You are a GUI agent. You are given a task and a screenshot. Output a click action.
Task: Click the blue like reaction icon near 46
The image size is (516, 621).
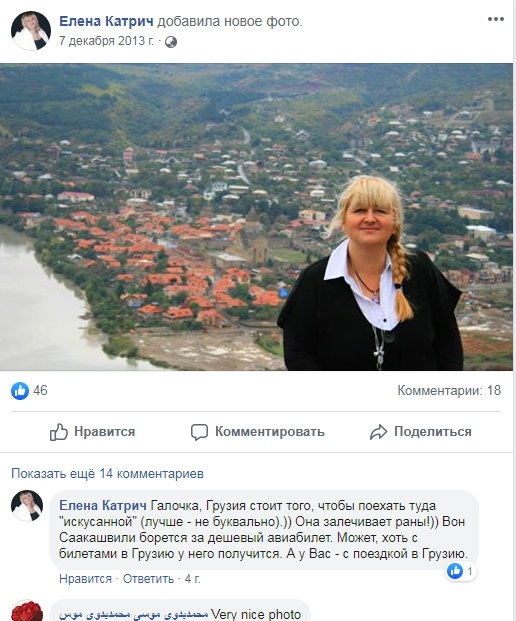point(20,391)
